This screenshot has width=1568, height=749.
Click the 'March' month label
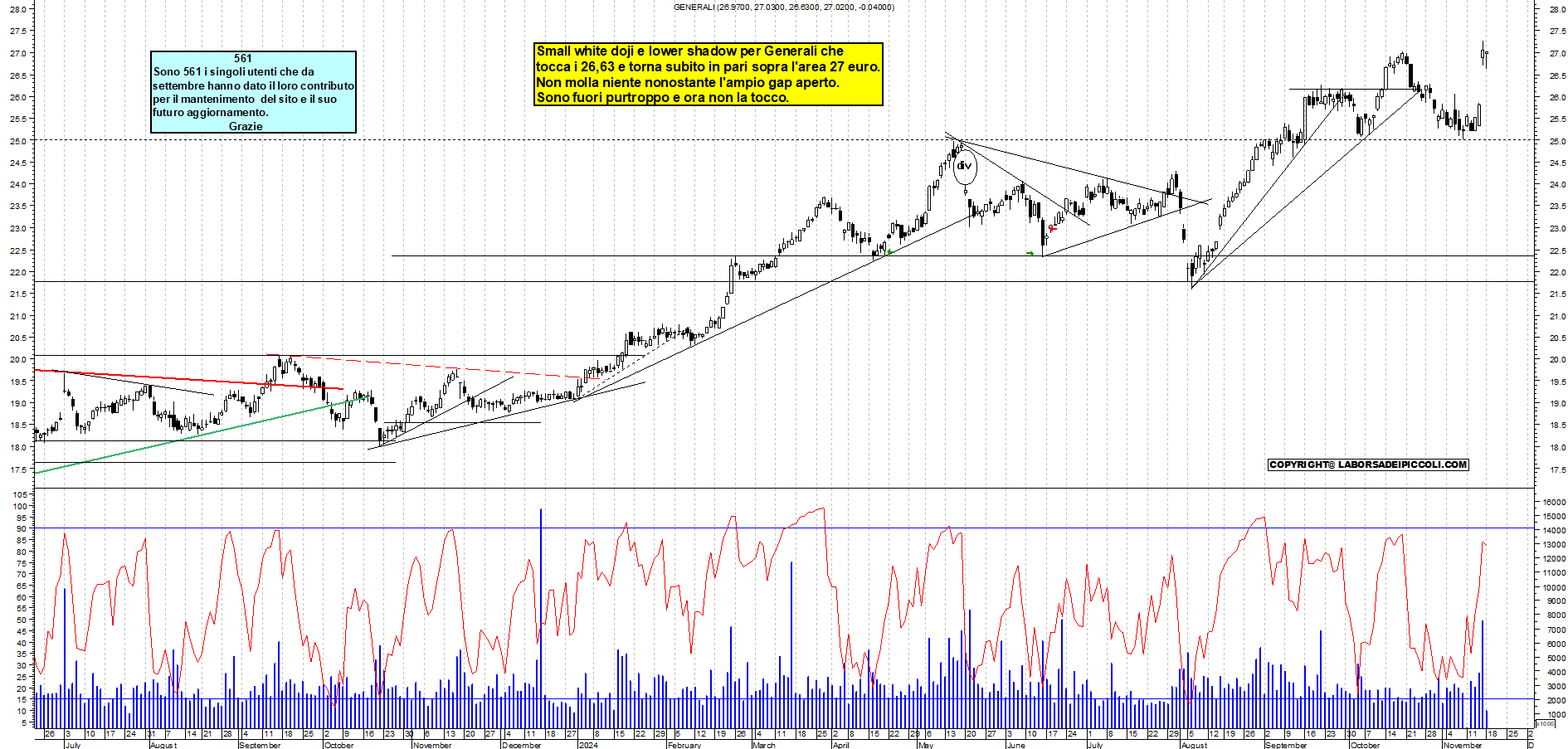click(764, 745)
